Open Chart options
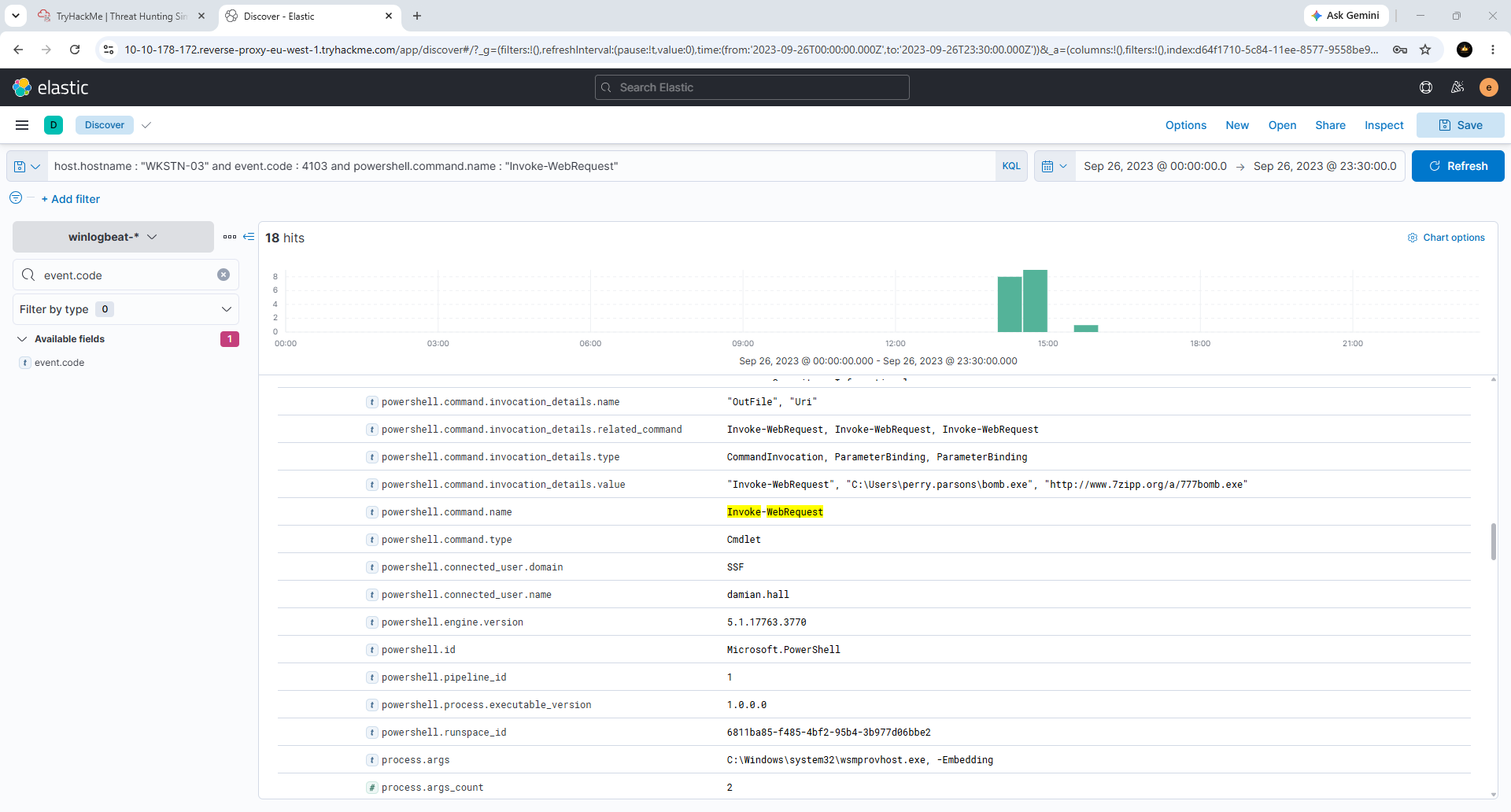This screenshot has width=1511, height=812. click(1446, 238)
